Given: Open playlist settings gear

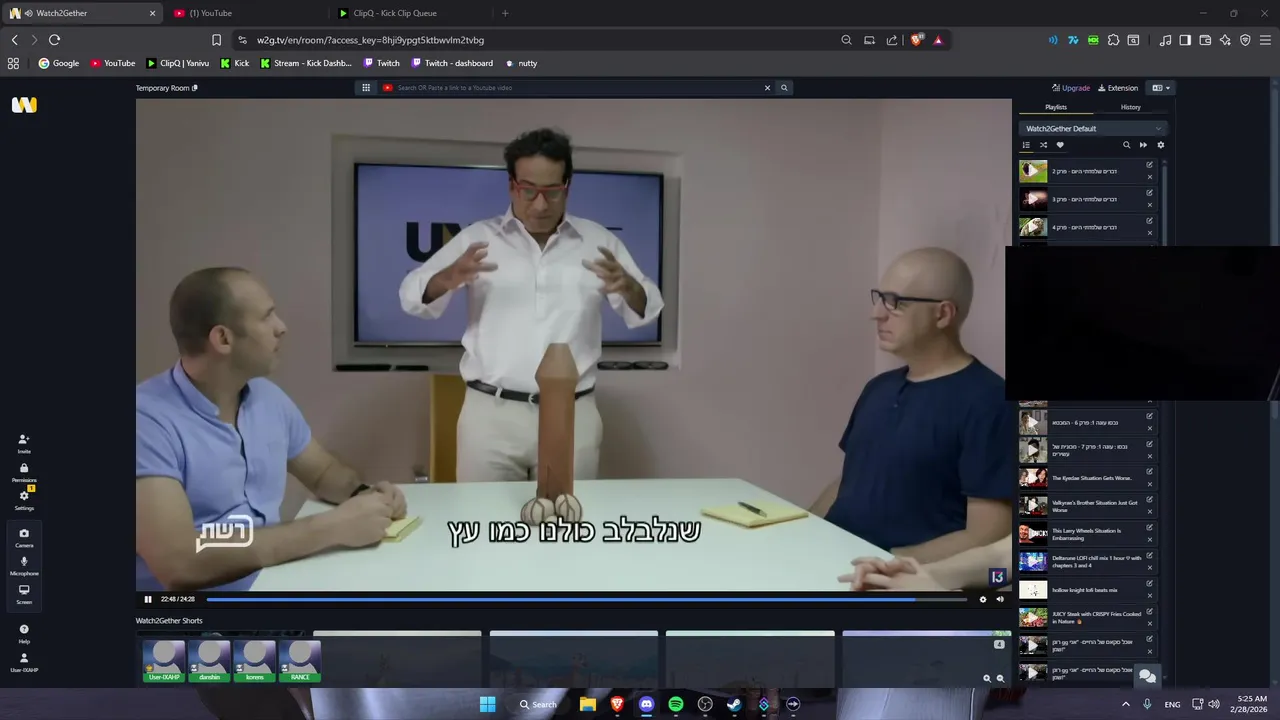Looking at the screenshot, I should coord(1160,145).
